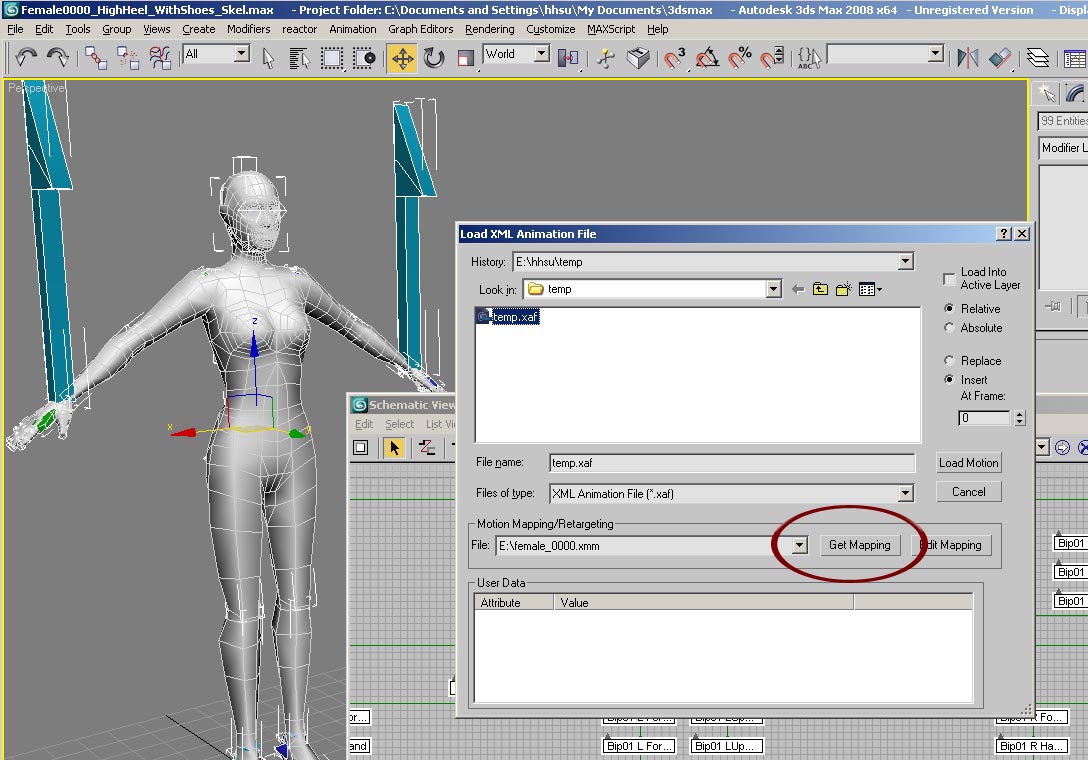Click the Schematic View Connect tool
This screenshot has height=760, width=1088.
[x=427, y=448]
